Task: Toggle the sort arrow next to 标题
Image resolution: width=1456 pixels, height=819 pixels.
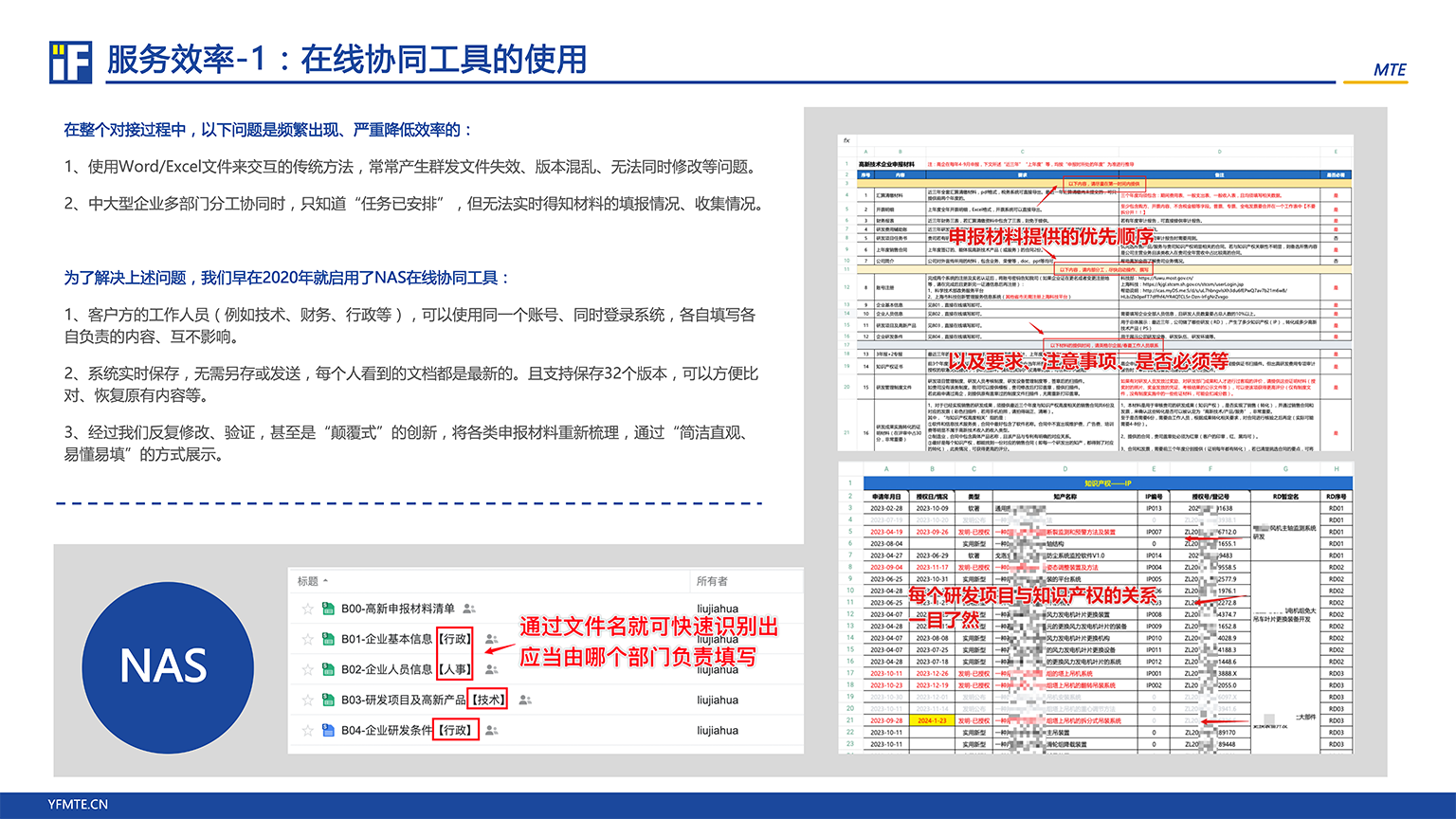Action: 326,581
